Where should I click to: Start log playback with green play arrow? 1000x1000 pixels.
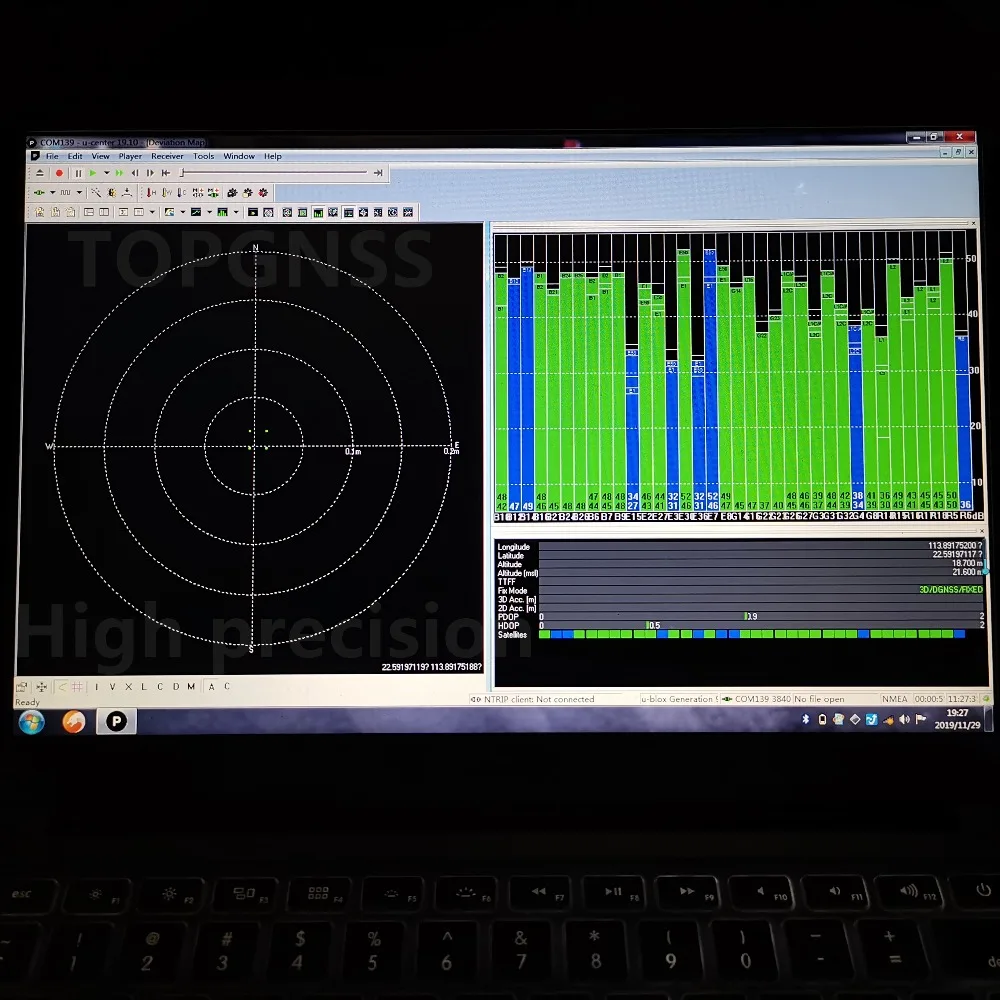[93, 173]
